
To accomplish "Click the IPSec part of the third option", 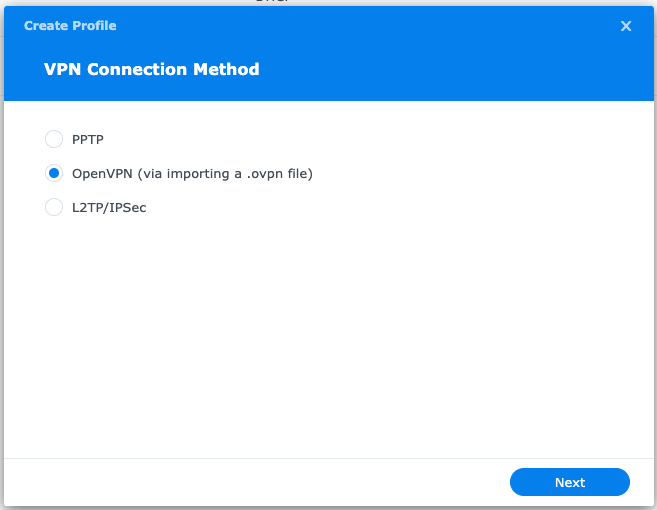I will (128, 207).
